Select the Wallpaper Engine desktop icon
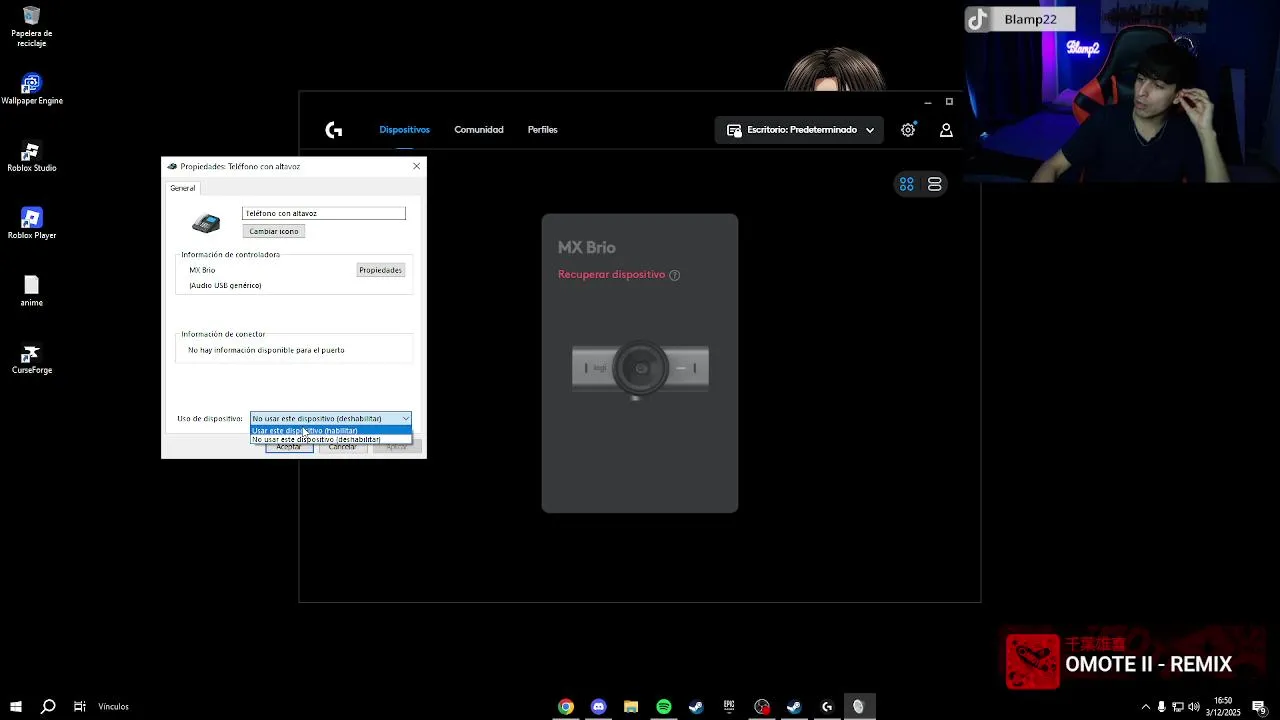The width and height of the screenshot is (1280, 720). [x=32, y=89]
